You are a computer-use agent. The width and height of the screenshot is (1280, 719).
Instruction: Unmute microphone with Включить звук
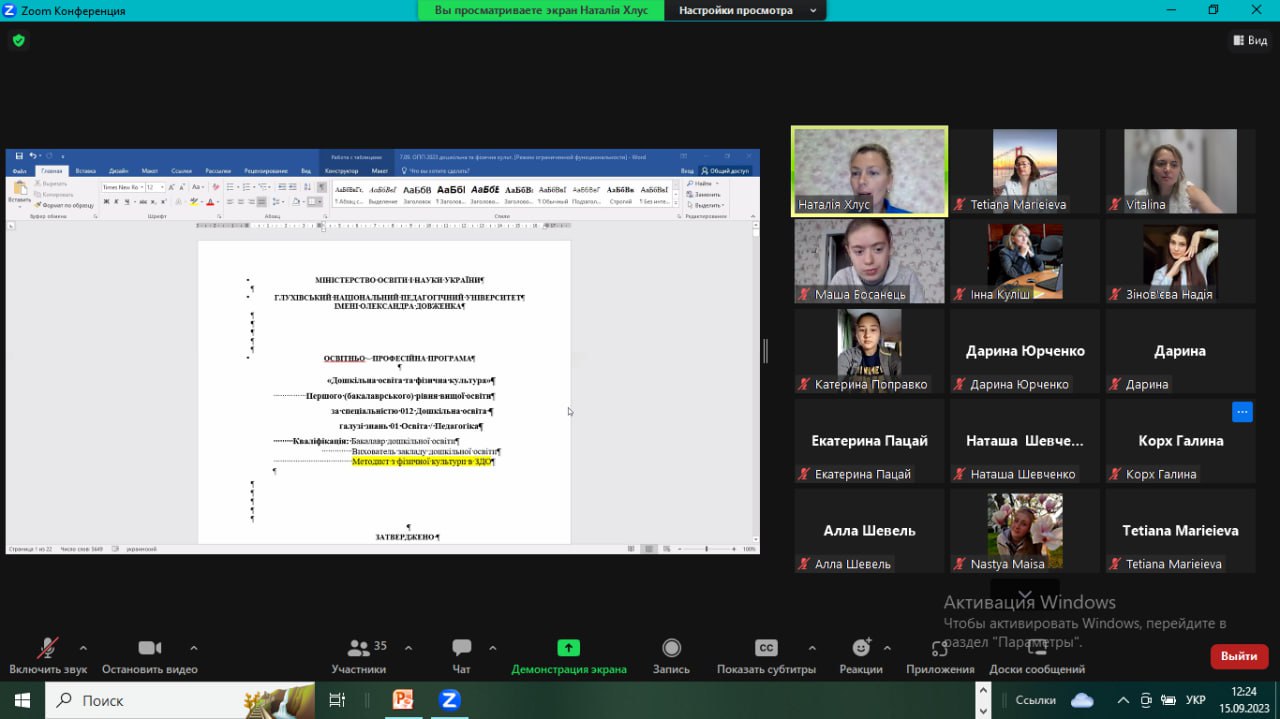(47, 656)
